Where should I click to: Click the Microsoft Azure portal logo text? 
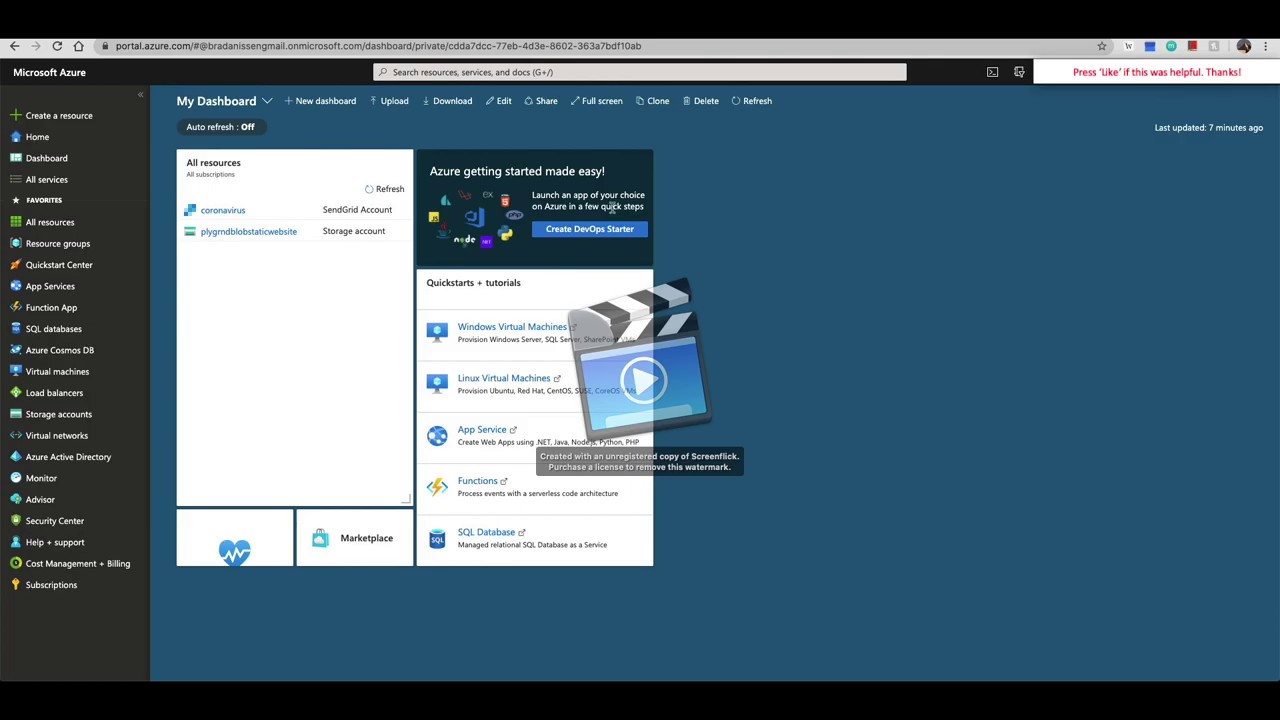click(49, 72)
